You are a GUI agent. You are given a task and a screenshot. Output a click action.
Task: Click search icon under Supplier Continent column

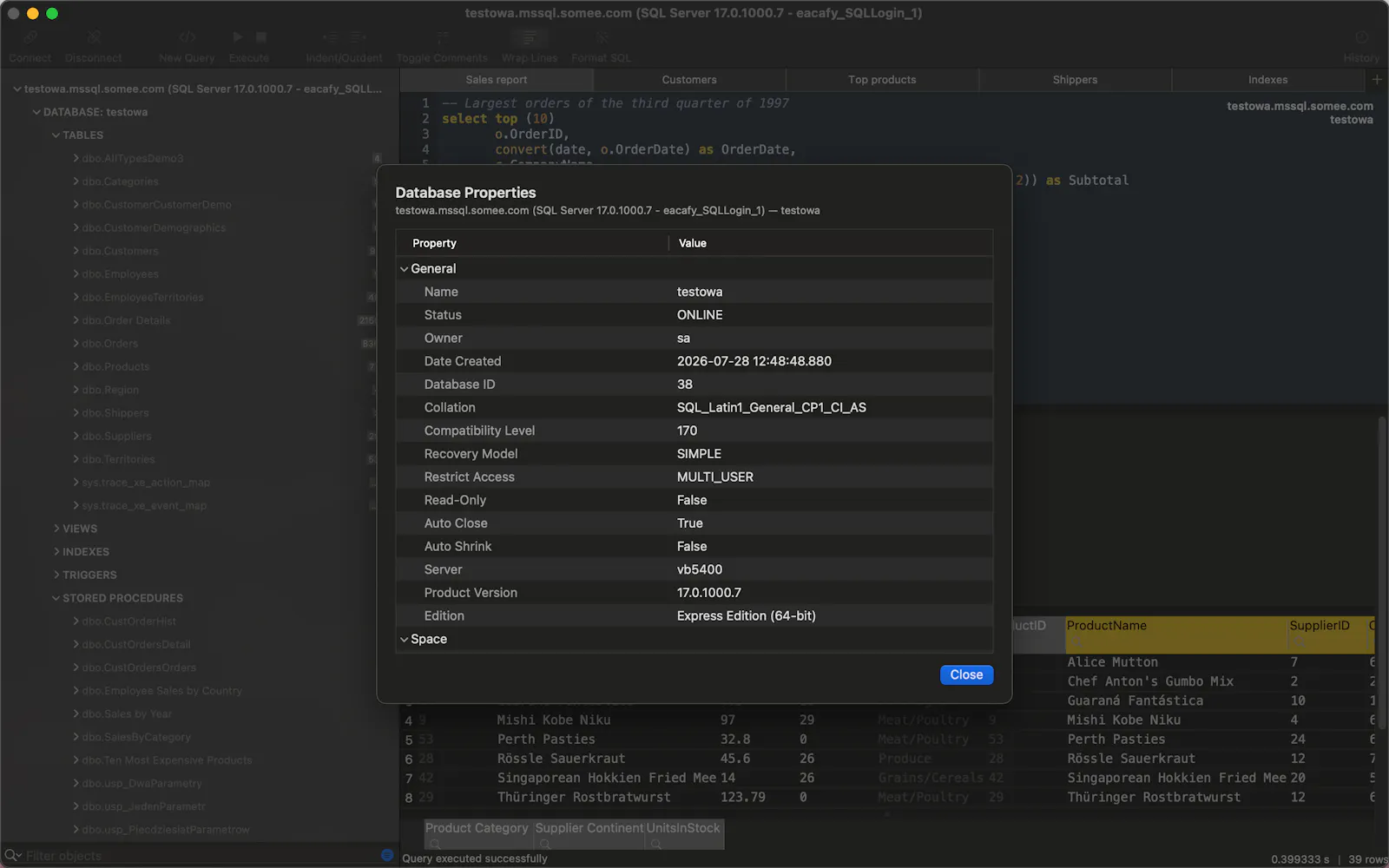tap(545, 844)
